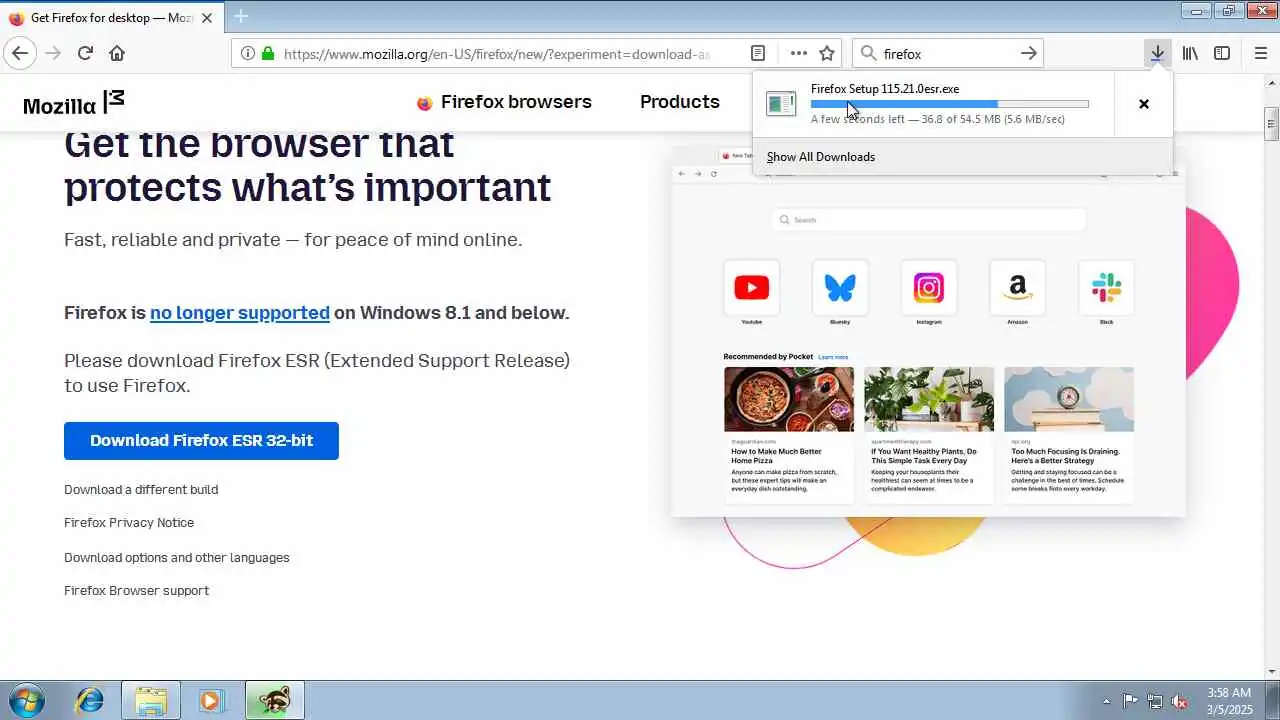Click Action Center flag tray icon
The image size is (1280, 720).
tap(1130, 701)
